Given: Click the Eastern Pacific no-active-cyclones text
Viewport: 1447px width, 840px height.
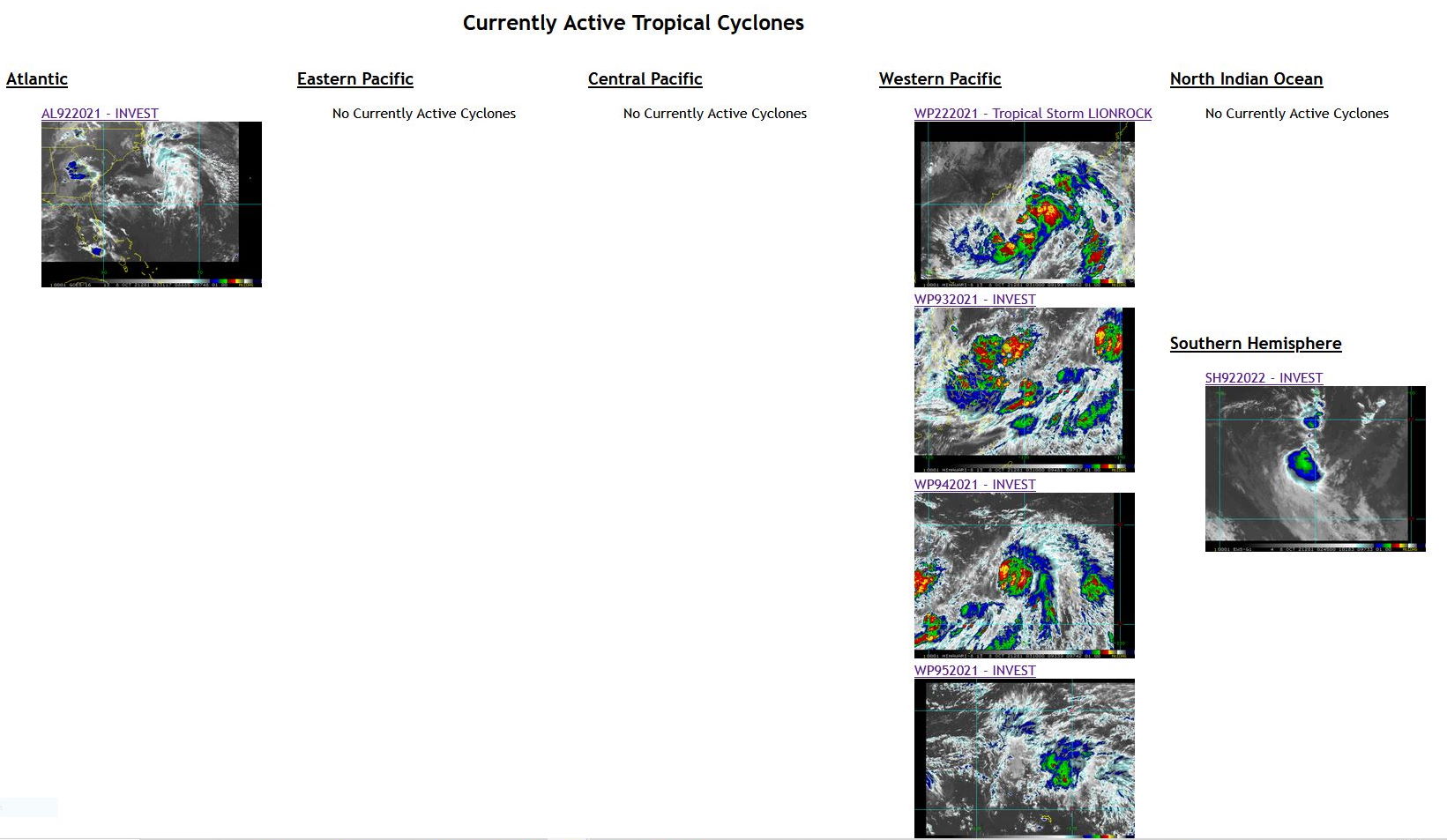Looking at the screenshot, I should [423, 114].
